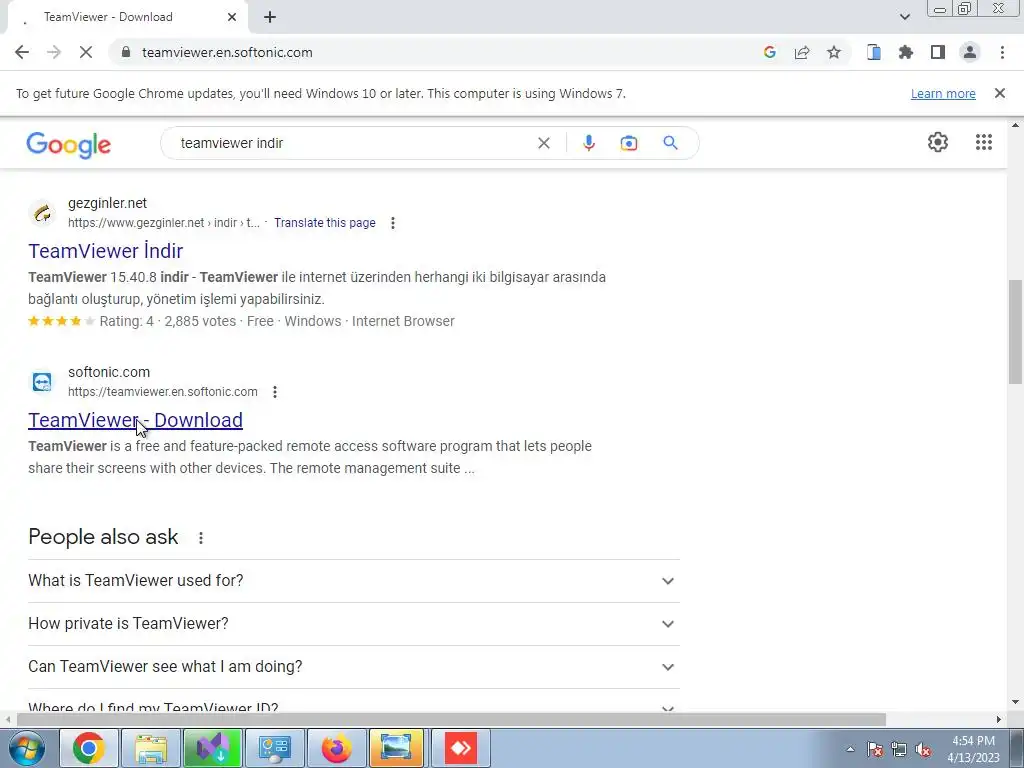Share this page via the share icon
Screen dimensions: 1024x768
click(802, 52)
